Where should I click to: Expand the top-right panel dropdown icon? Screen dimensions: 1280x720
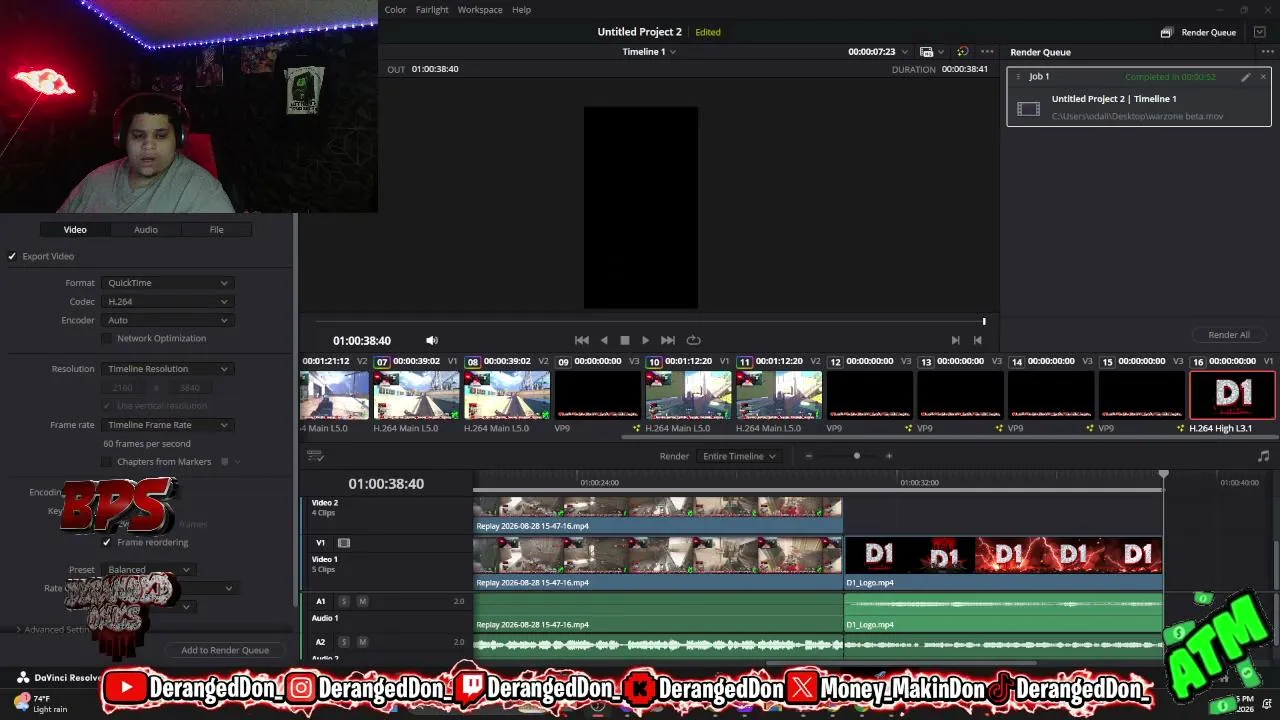coord(1260,32)
